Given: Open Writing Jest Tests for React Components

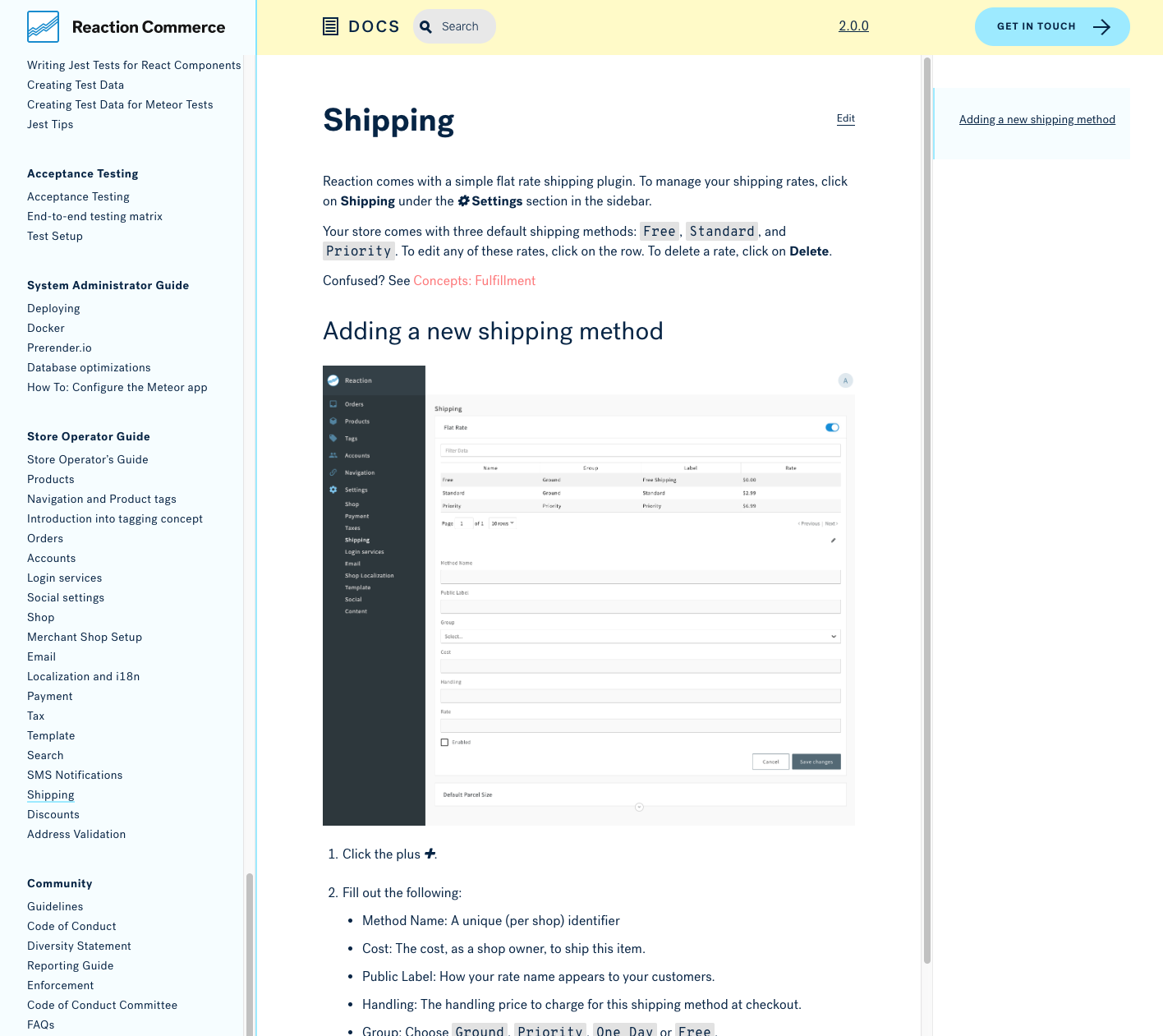Looking at the screenshot, I should click(x=134, y=66).
